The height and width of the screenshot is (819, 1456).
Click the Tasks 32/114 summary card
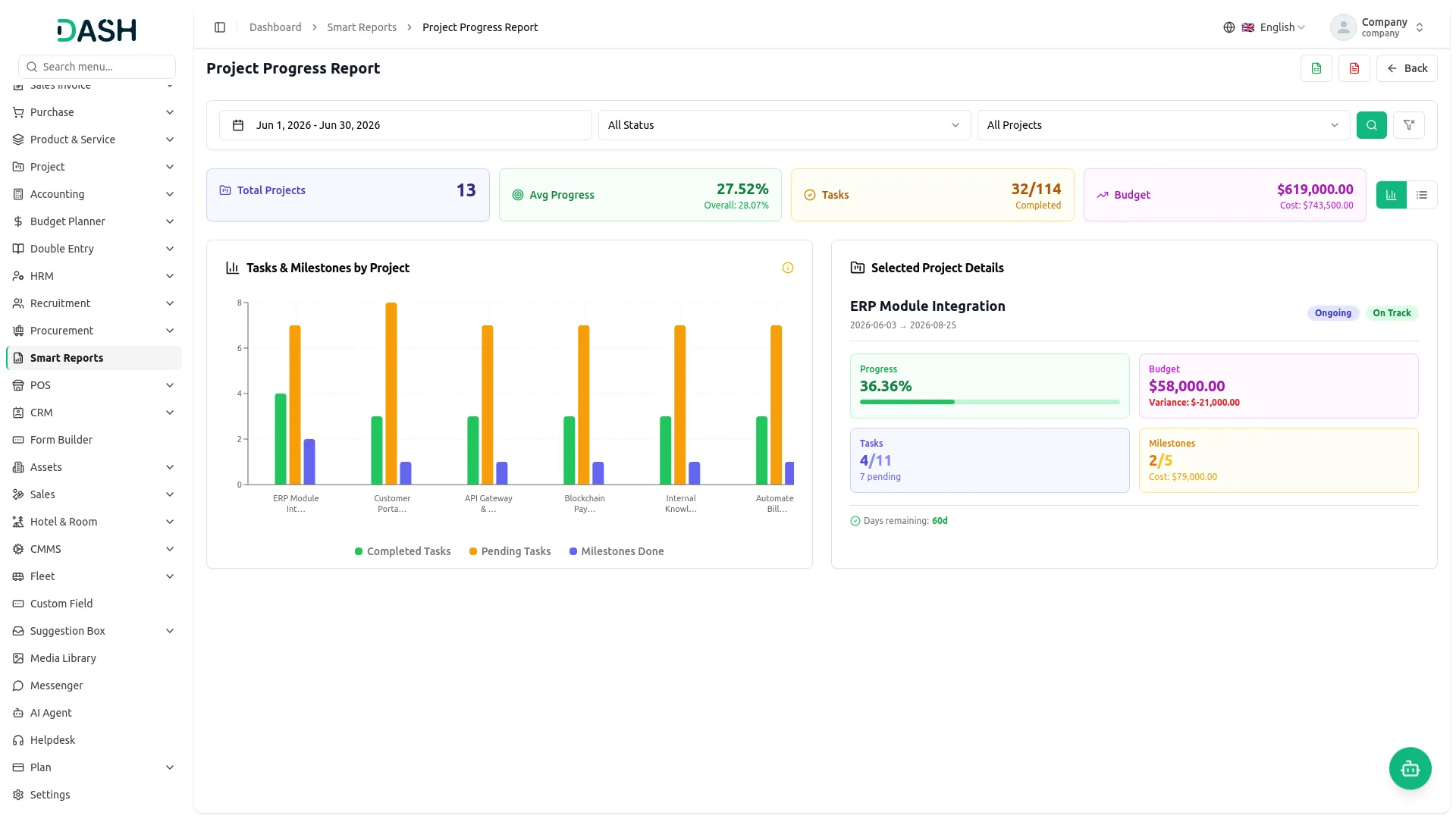pos(933,195)
